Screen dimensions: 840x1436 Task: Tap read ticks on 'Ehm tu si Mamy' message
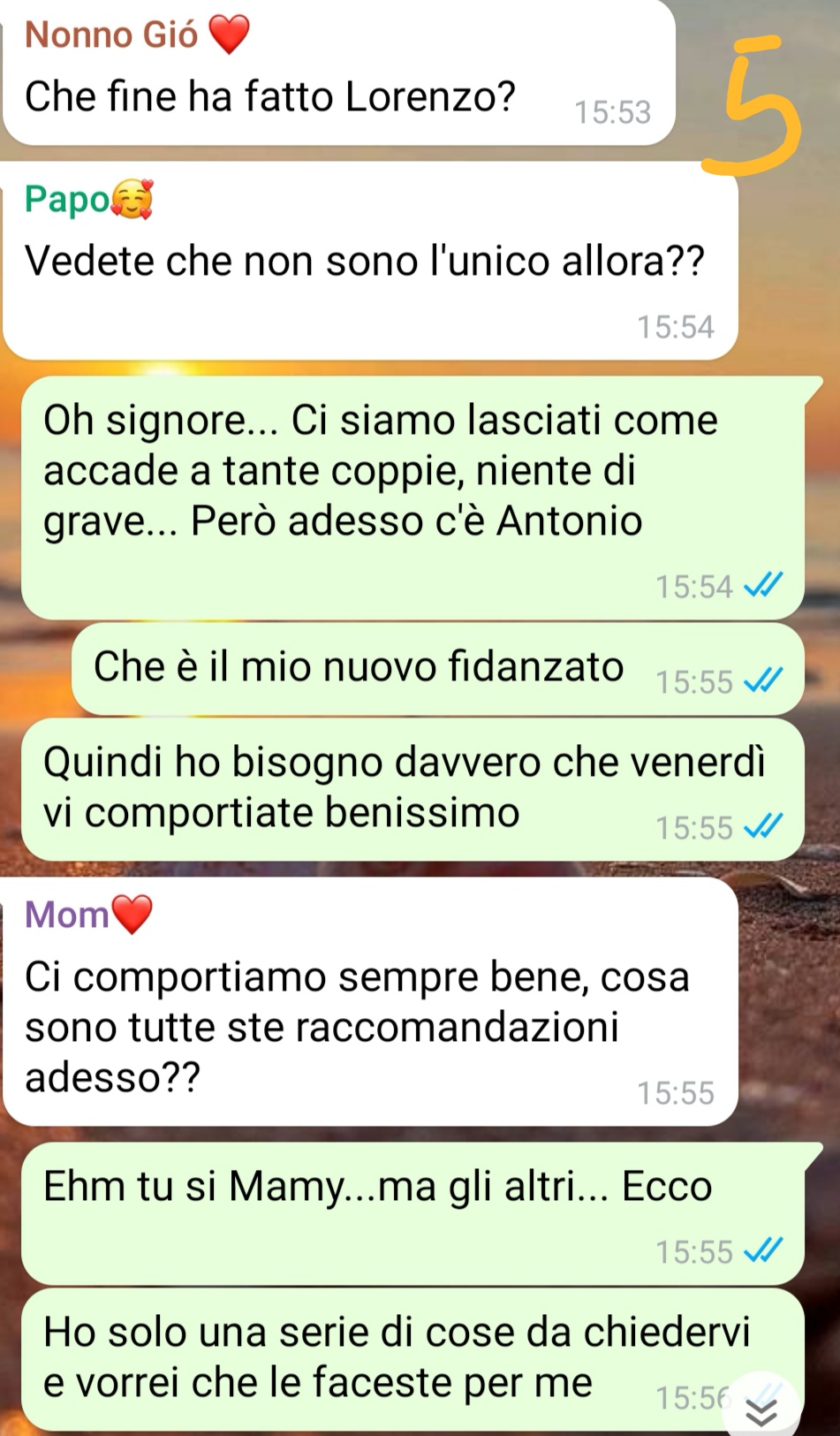pos(763,1251)
